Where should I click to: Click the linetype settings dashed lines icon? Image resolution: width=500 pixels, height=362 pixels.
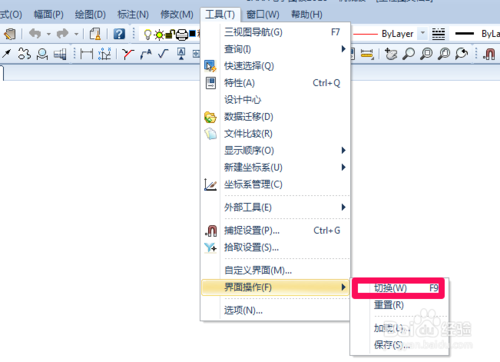point(438,34)
